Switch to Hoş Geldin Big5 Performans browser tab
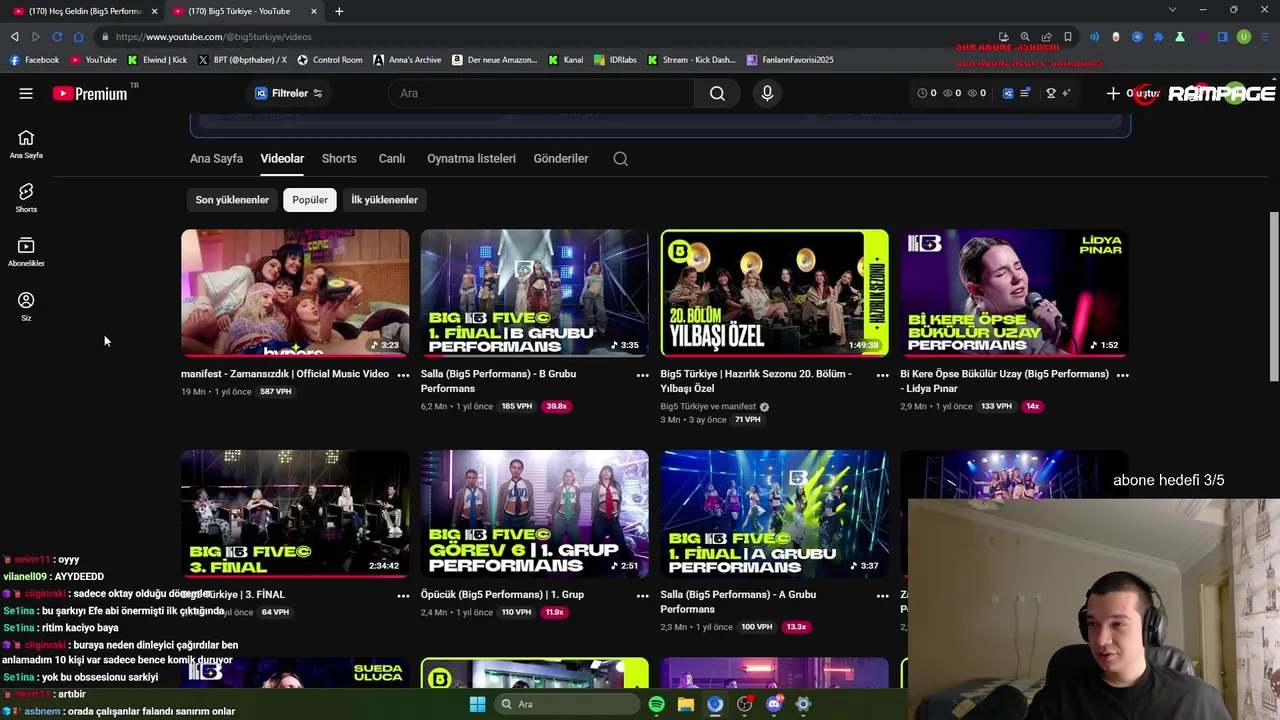The width and height of the screenshot is (1280, 720). [x=84, y=11]
